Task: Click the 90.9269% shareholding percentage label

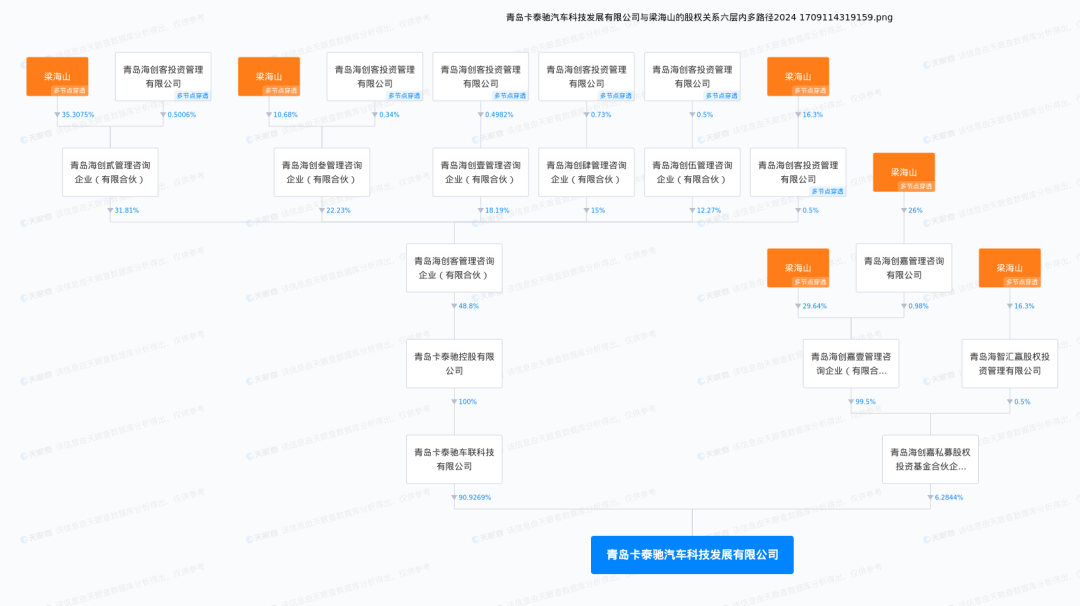Action: coord(475,497)
